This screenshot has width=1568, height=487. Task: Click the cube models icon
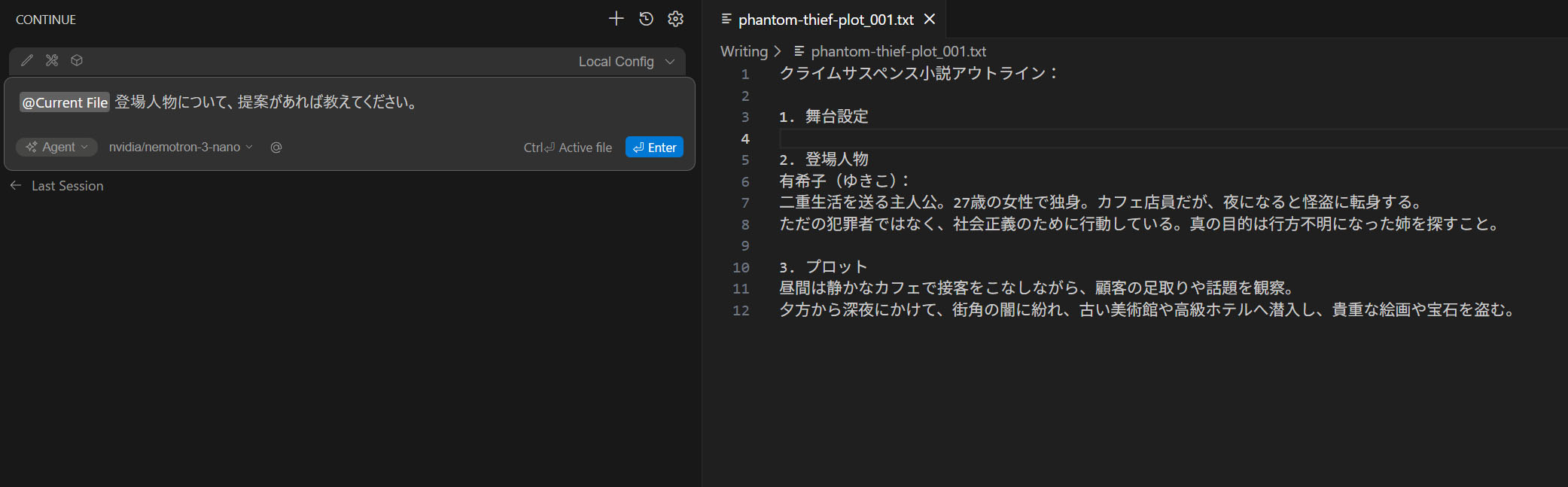77,60
